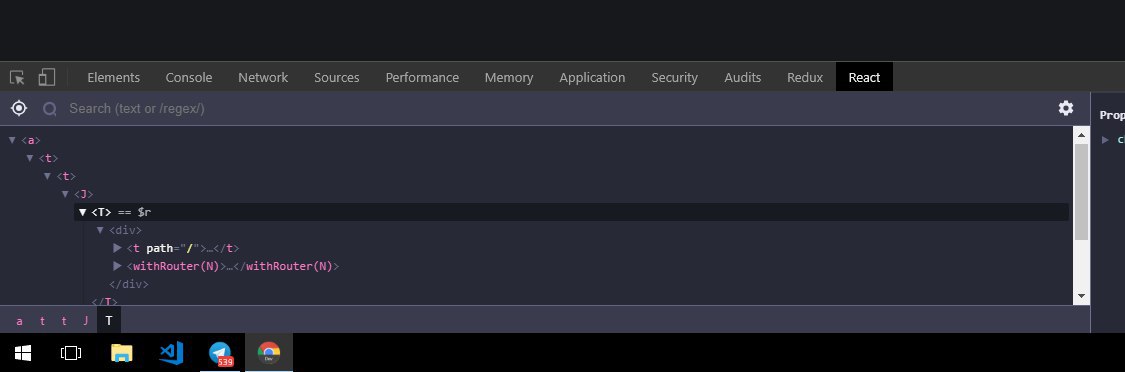
Task: Open Task View in taskbar
Action: point(71,353)
